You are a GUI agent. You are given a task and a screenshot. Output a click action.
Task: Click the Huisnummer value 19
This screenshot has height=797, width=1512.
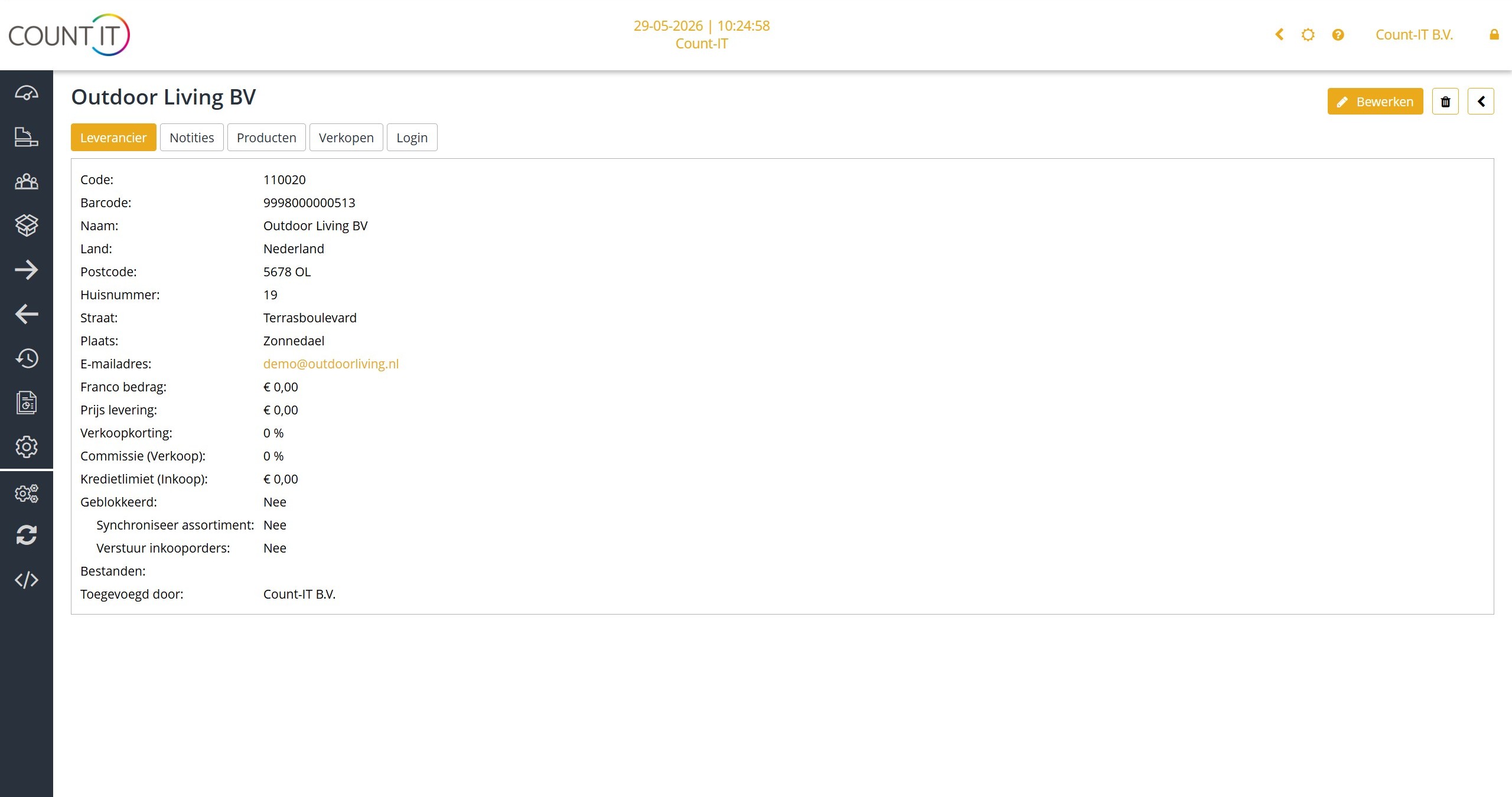(271, 295)
